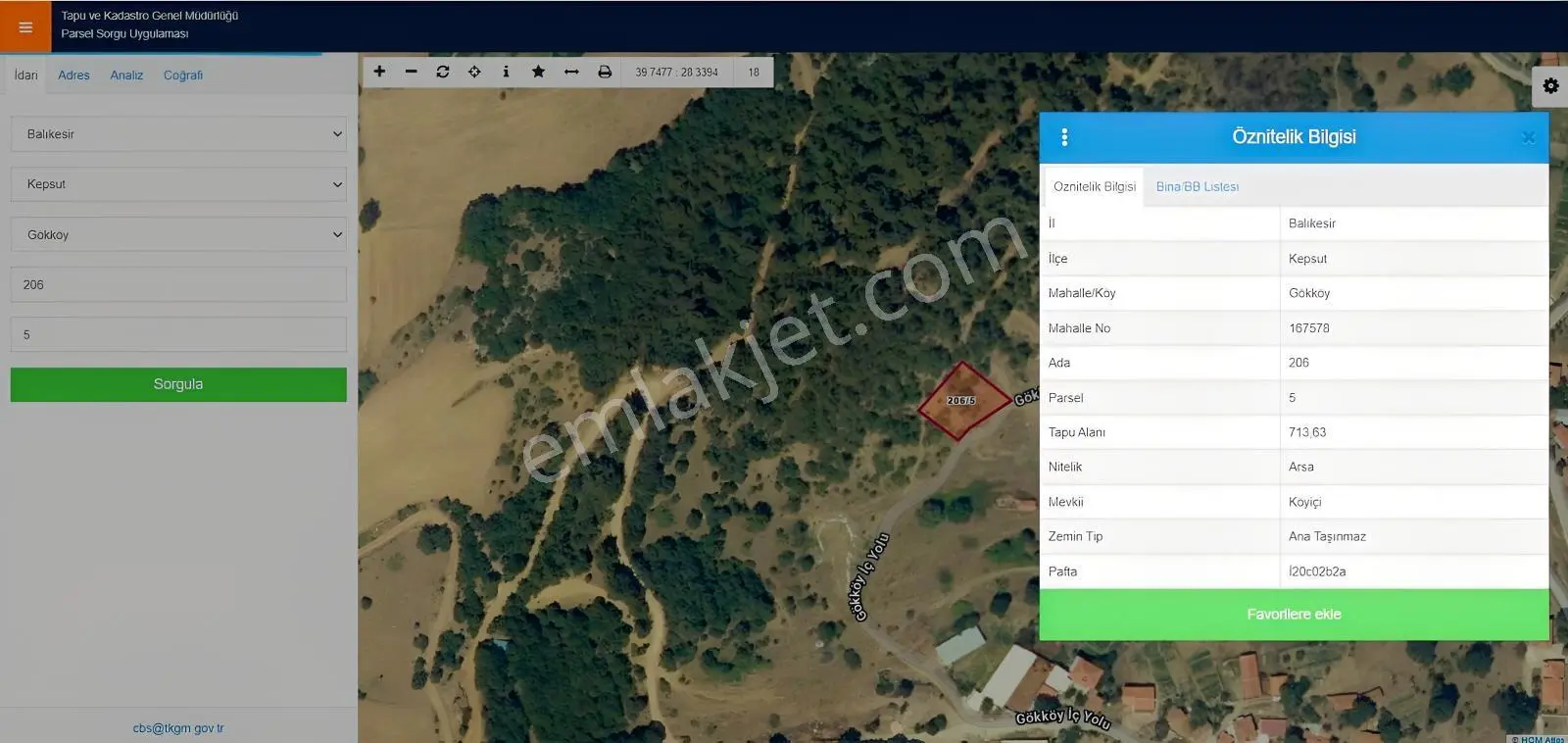Close the Öznitelik Bilgisi panel
The height and width of the screenshot is (743, 1568).
(1528, 138)
